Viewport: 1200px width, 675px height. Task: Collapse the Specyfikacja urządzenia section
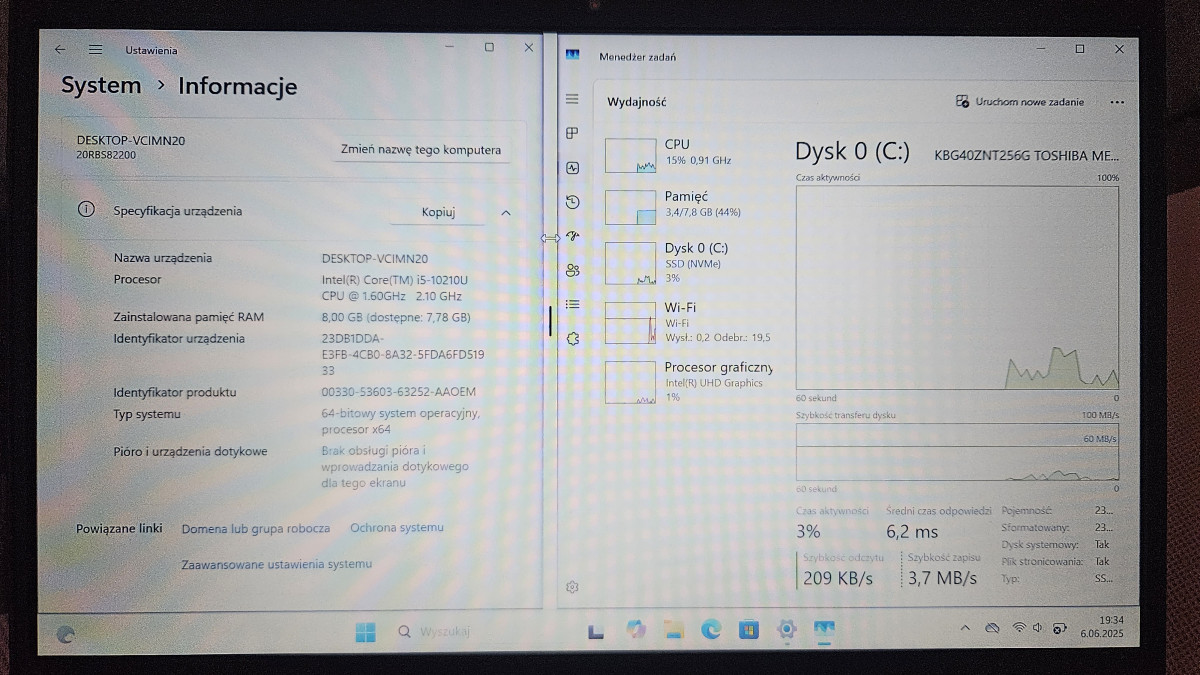click(x=505, y=212)
